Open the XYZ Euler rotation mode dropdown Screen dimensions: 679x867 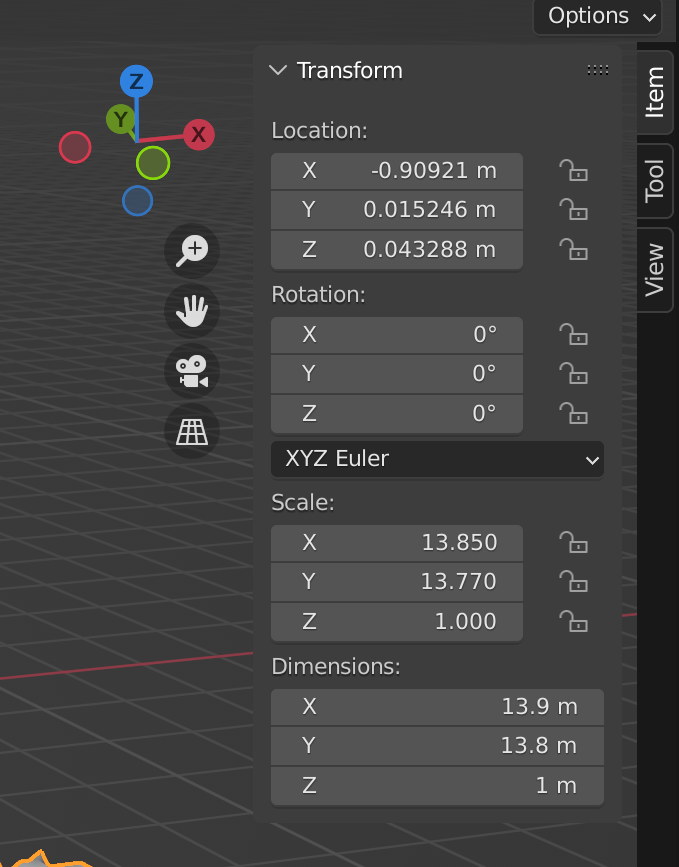[437, 459]
